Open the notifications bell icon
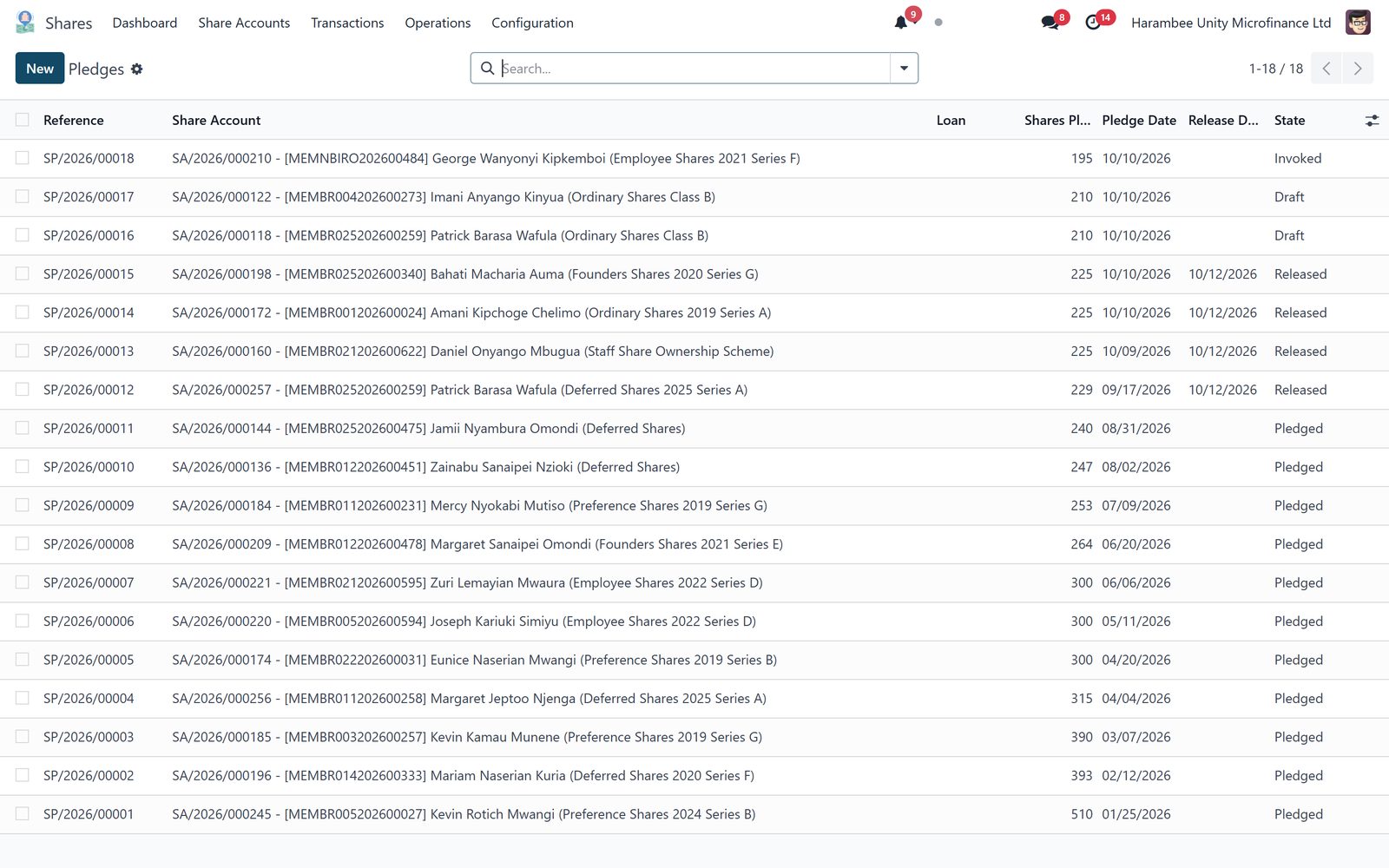 (x=901, y=23)
